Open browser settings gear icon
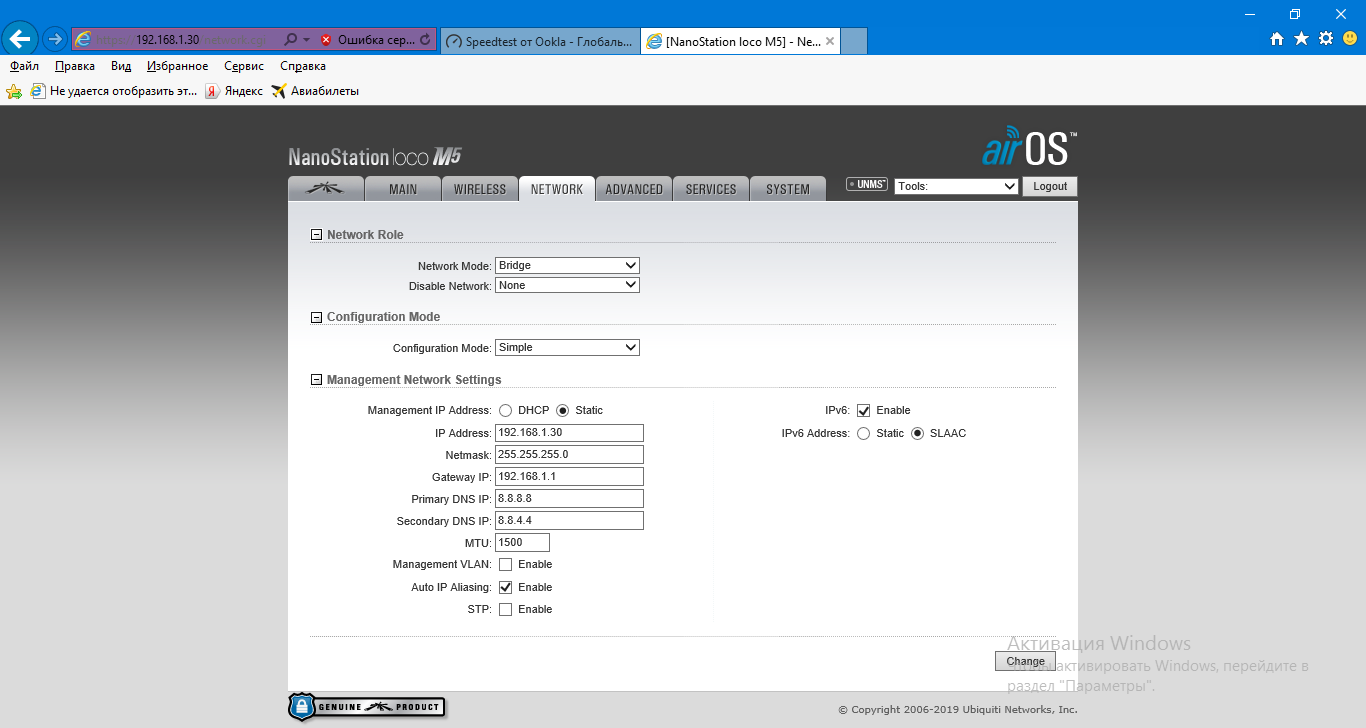 click(1326, 39)
